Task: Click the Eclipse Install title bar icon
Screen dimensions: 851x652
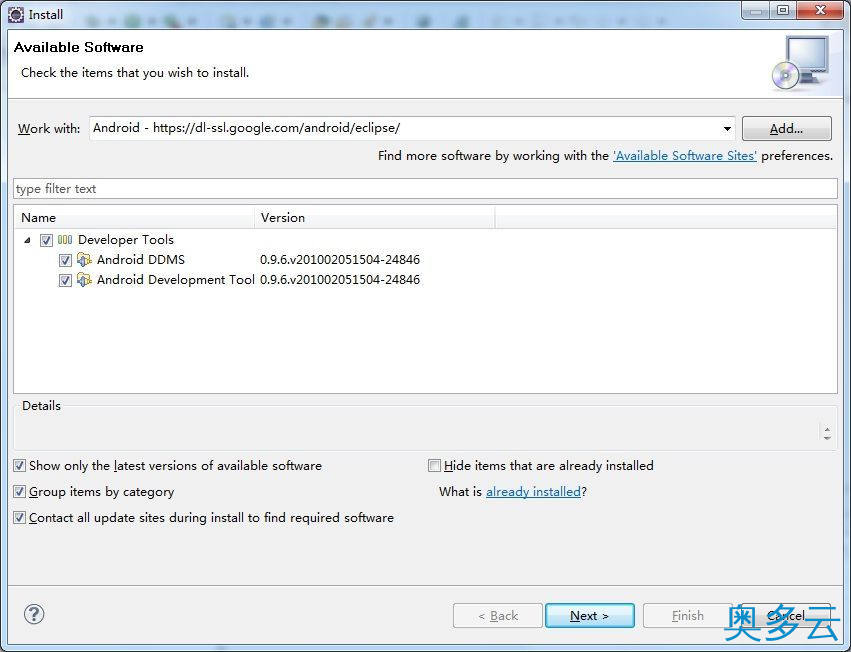Action: pyautogui.click(x=16, y=15)
